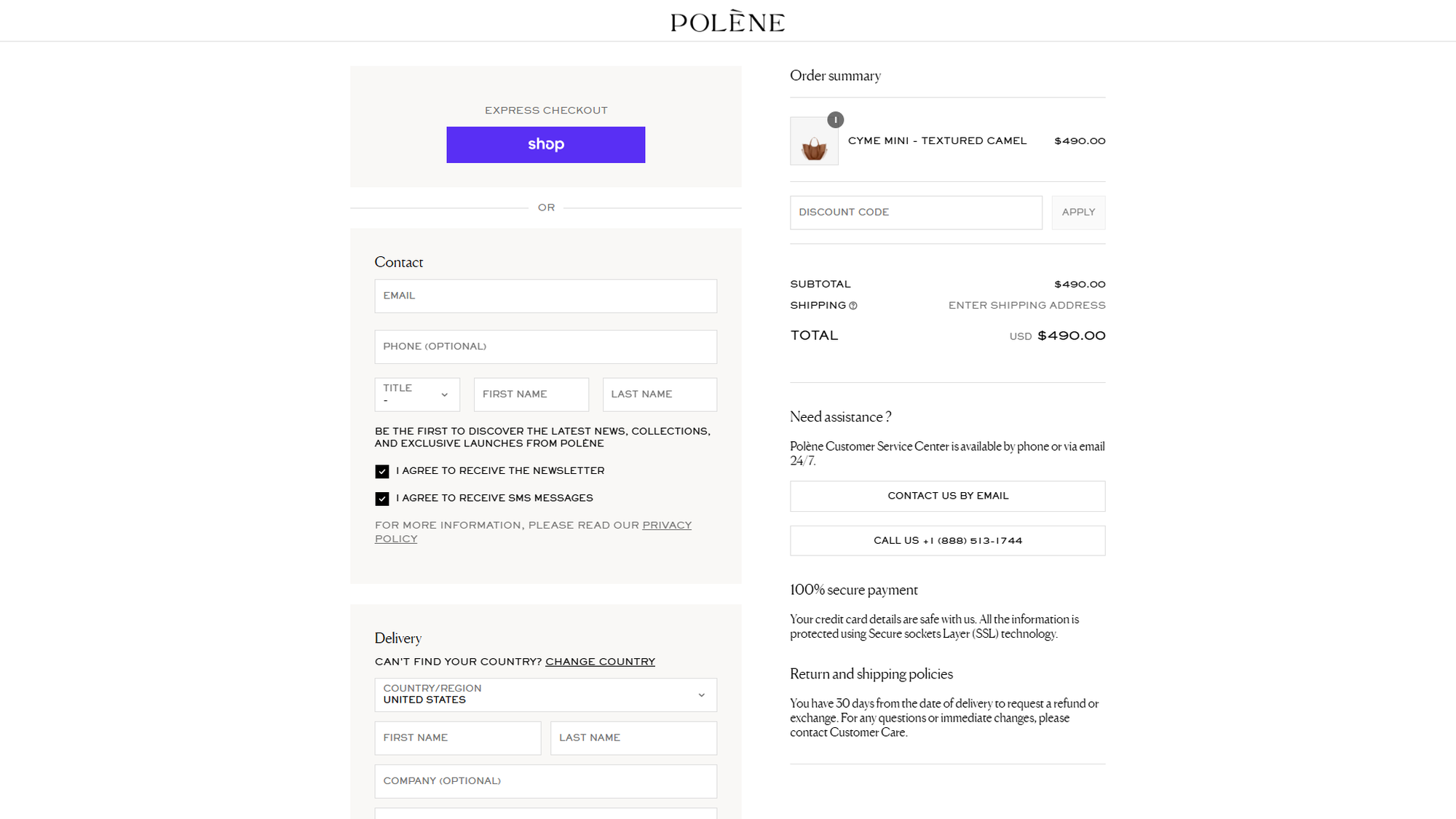Uncheck the newsletter agreement checkbox
This screenshot has height=819, width=1456.
[382, 471]
